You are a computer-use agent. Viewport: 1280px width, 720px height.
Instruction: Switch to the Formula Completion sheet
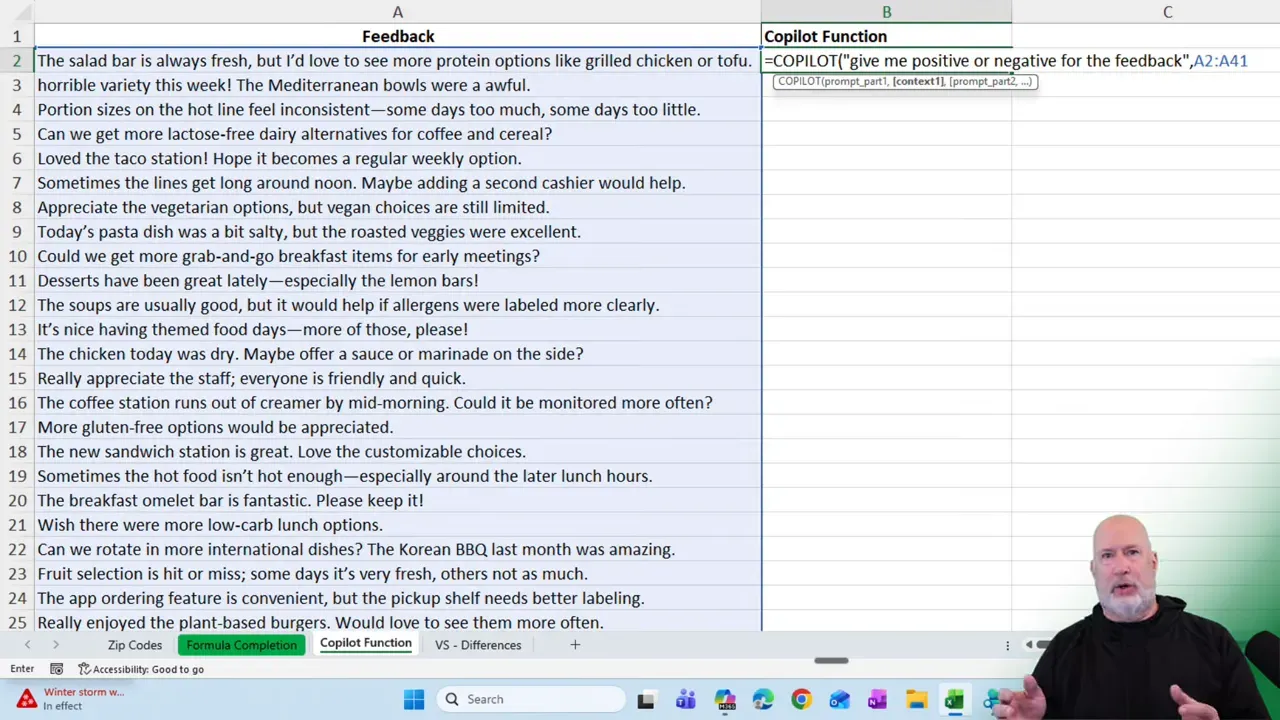click(241, 645)
